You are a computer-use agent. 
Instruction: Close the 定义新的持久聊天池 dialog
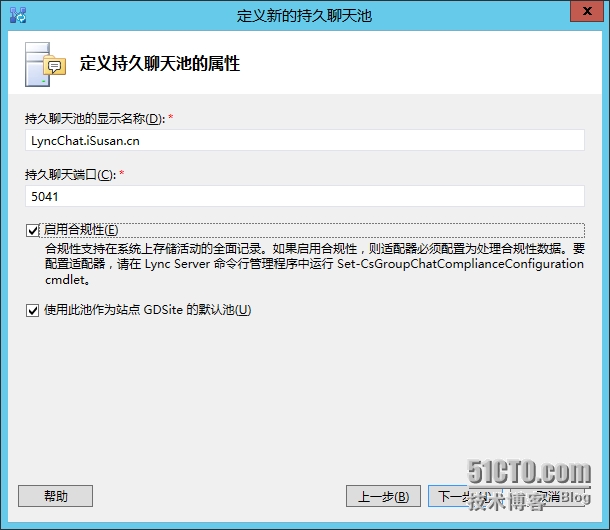587,11
